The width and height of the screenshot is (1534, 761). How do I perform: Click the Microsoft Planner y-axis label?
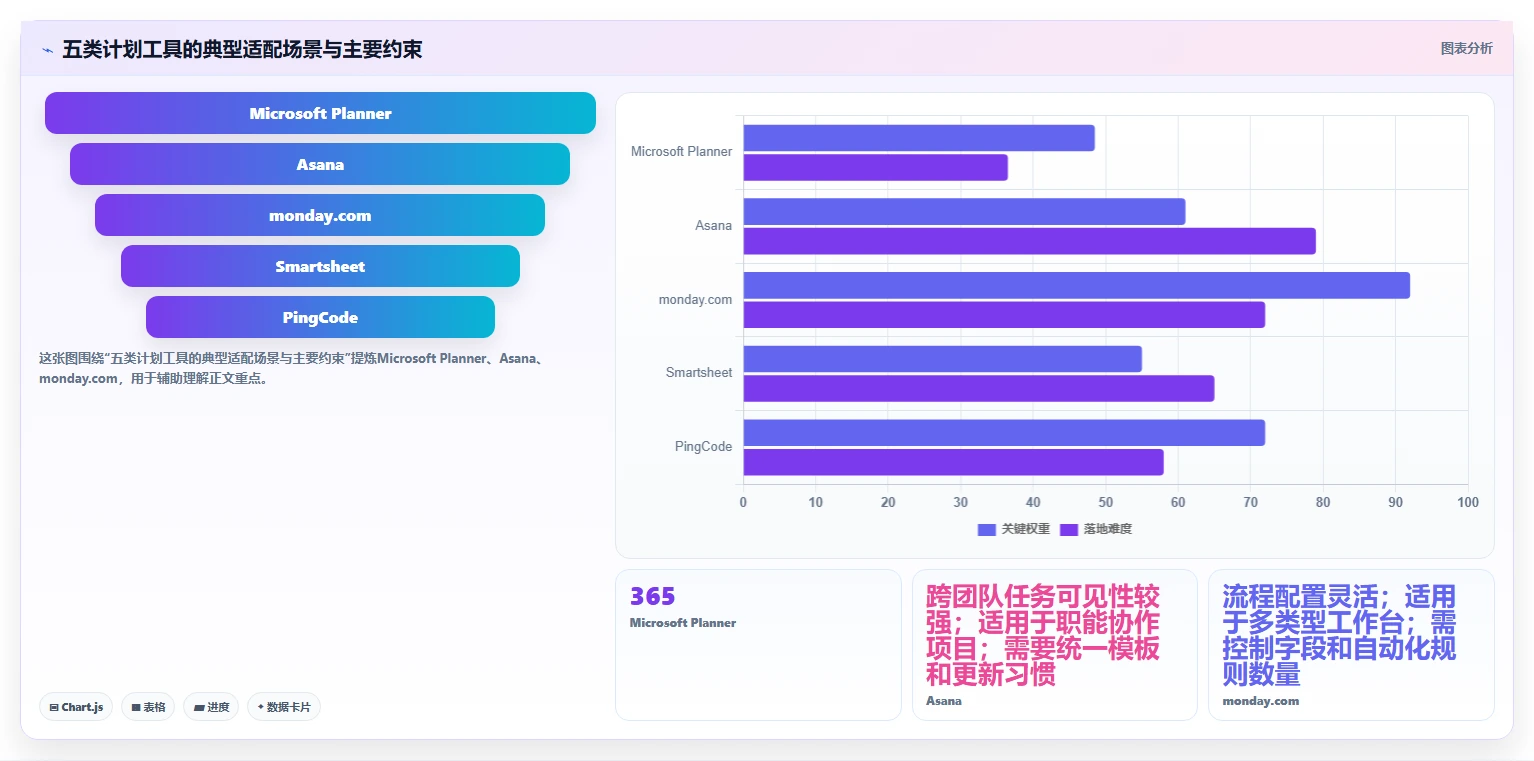(681, 152)
